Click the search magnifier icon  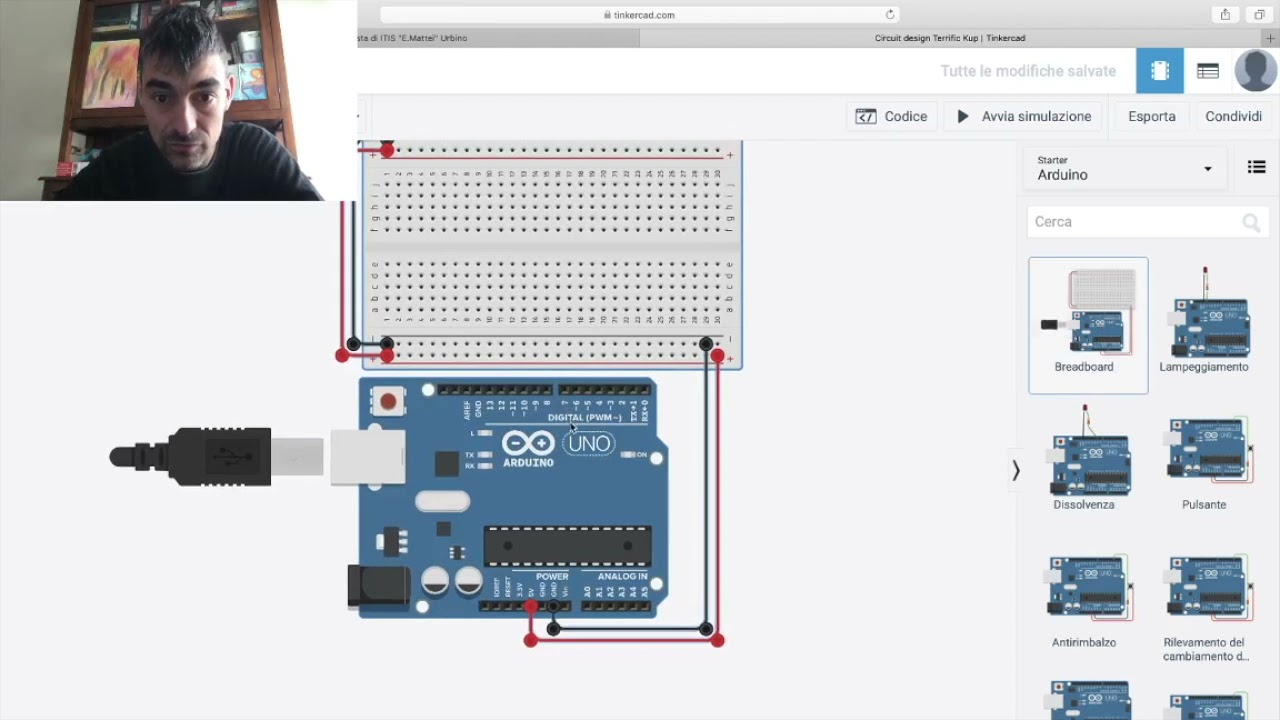[x=1251, y=222]
